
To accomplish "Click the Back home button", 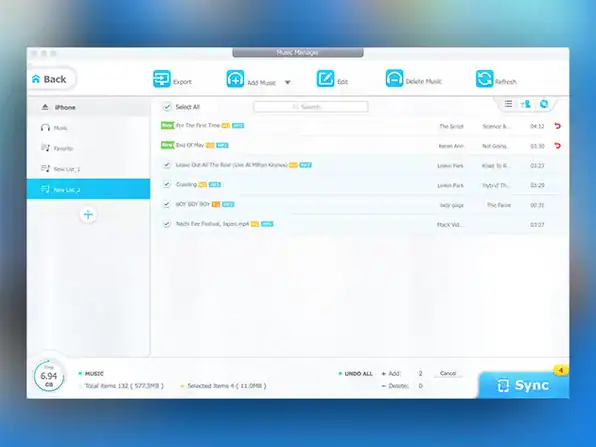I will tap(51, 79).
